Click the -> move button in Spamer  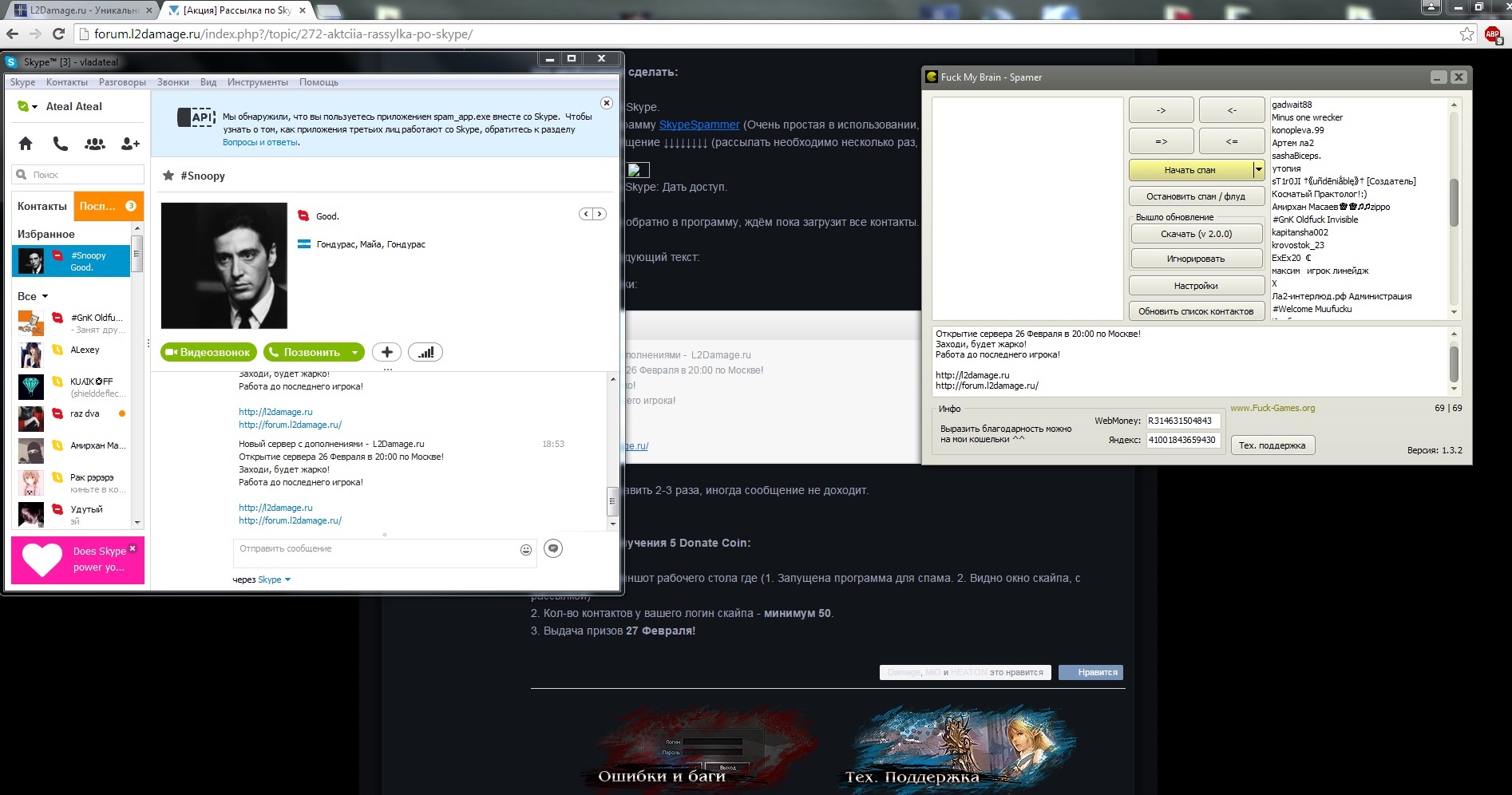[x=1162, y=110]
